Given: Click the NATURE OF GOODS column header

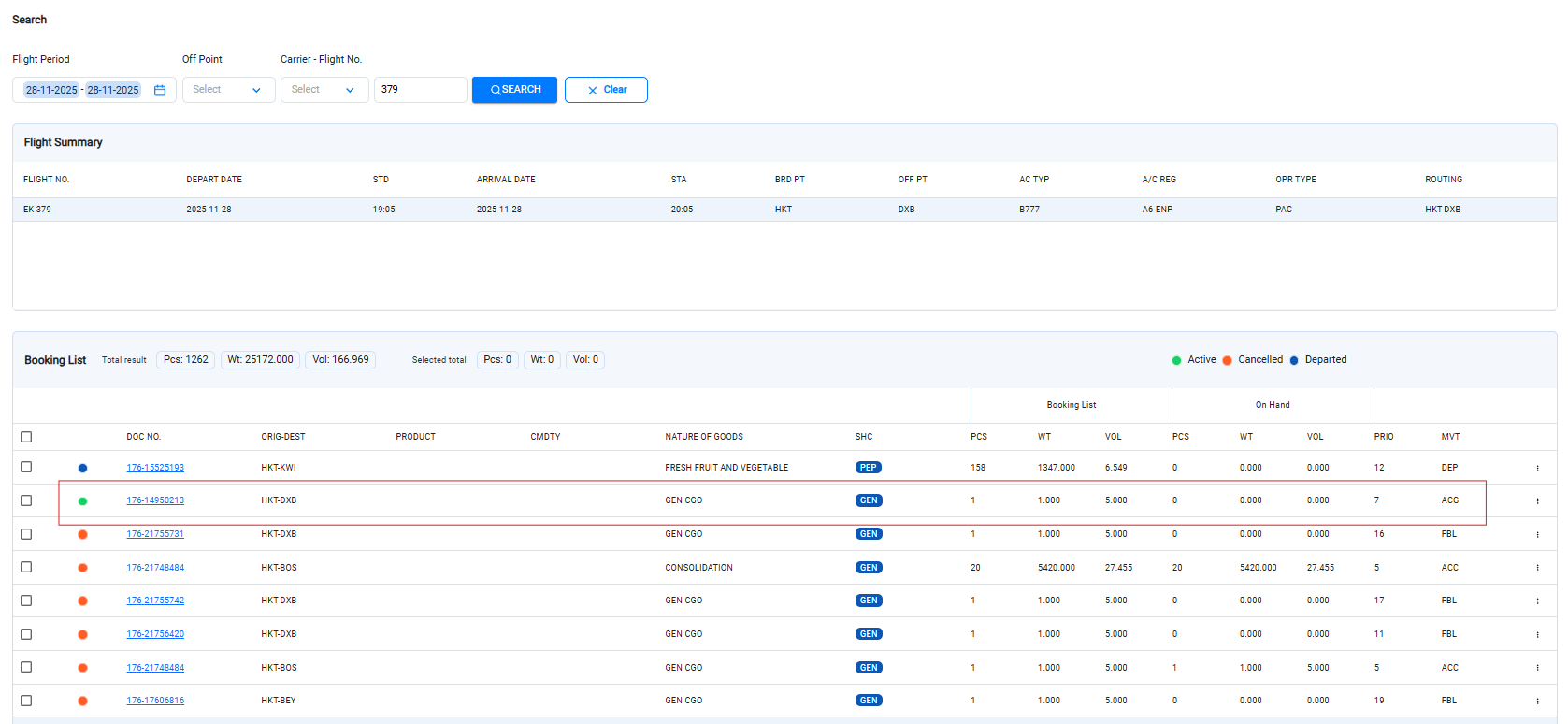Looking at the screenshot, I should click(703, 437).
